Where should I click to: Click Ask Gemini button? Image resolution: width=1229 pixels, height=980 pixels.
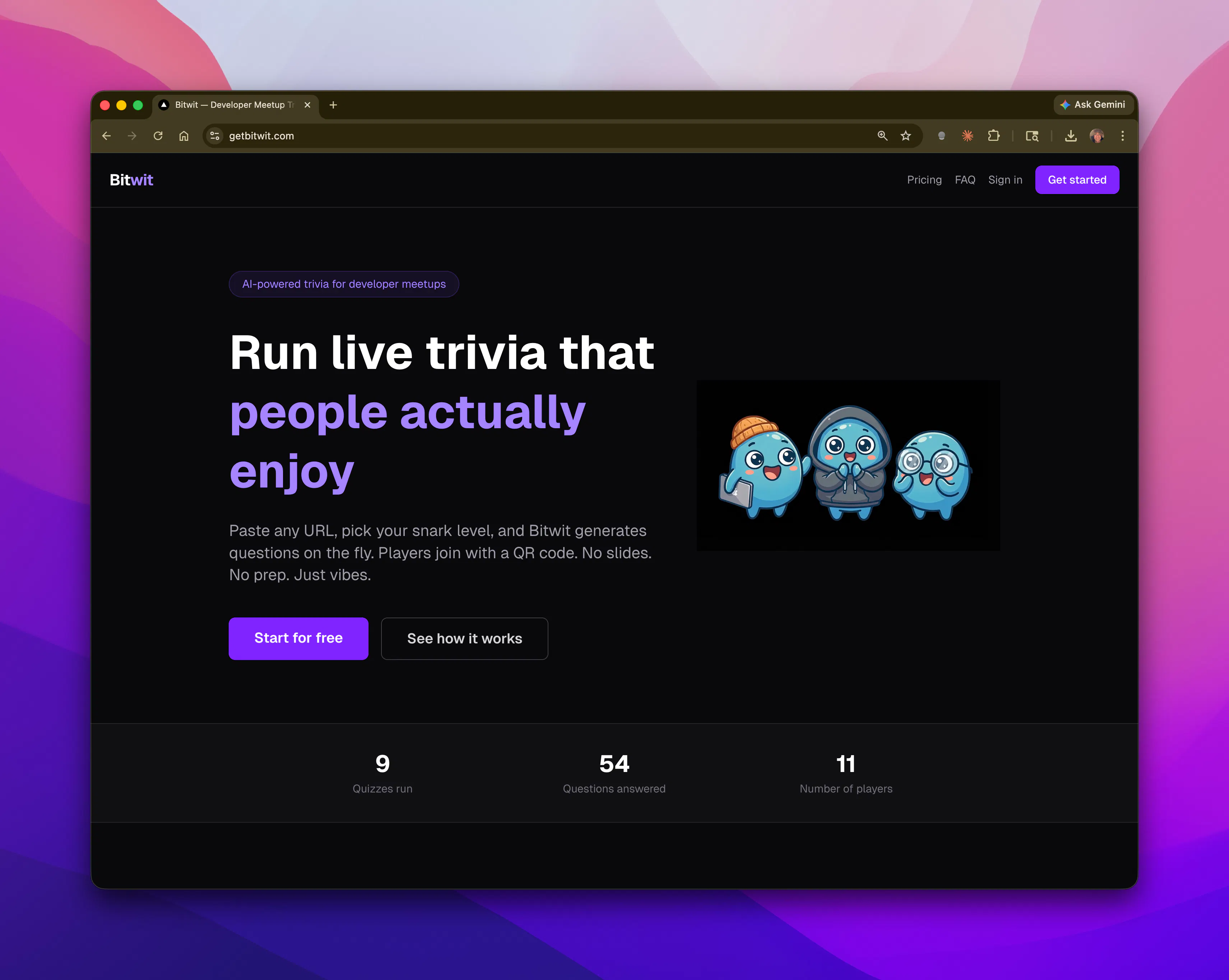point(1093,105)
